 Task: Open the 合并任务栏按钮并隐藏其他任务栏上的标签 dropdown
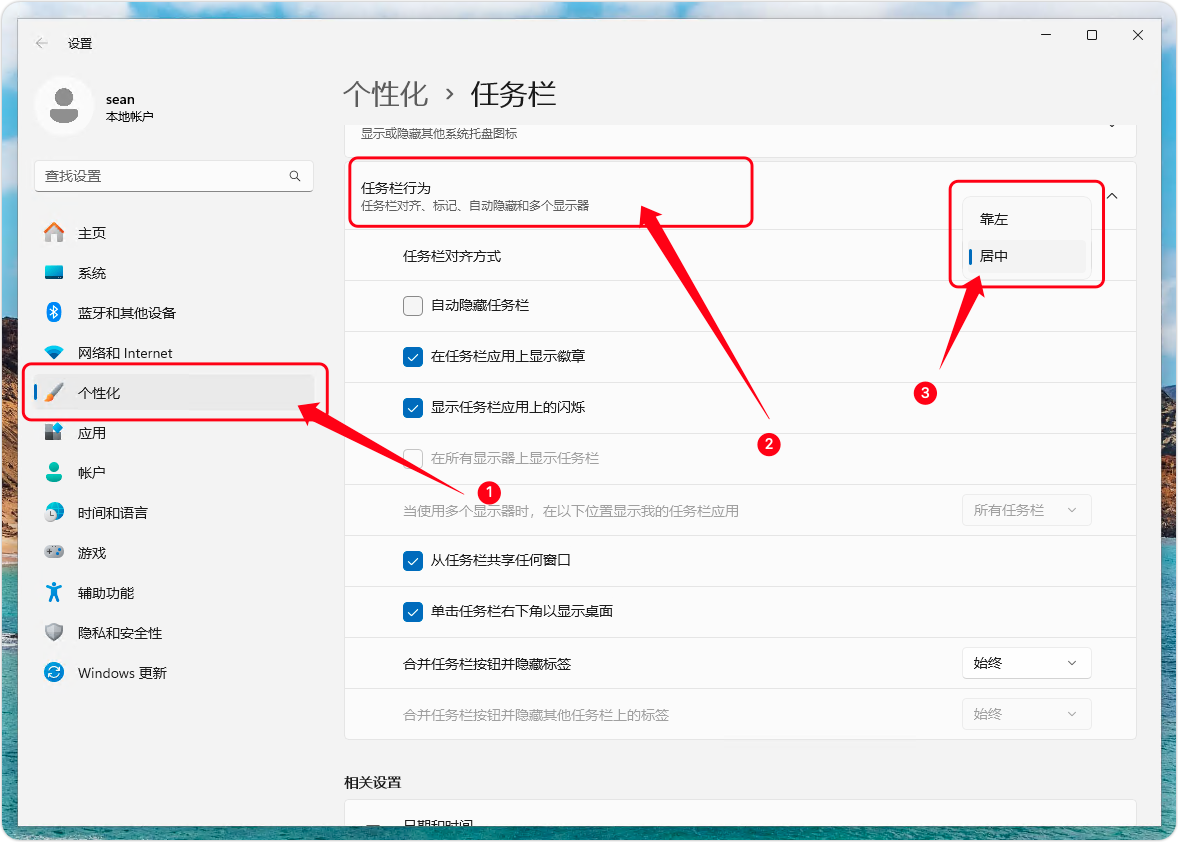[1026, 714]
